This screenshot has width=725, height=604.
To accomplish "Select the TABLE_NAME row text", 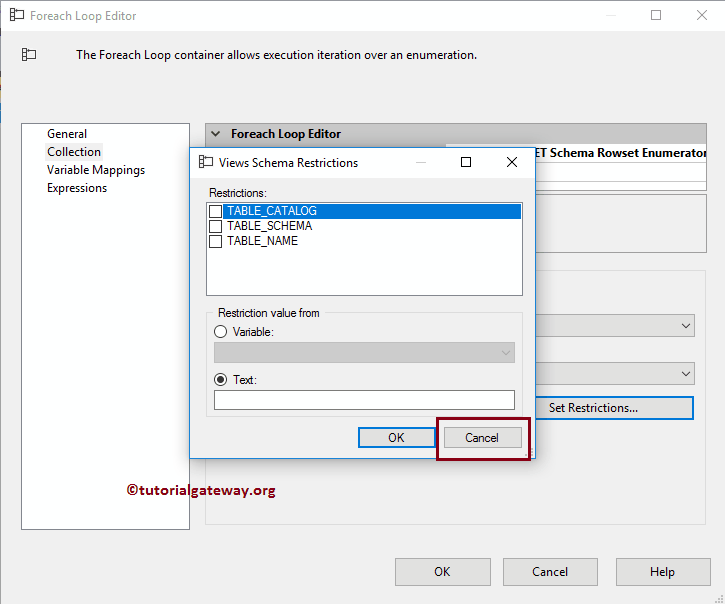I will pyautogui.click(x=262, y=241).
